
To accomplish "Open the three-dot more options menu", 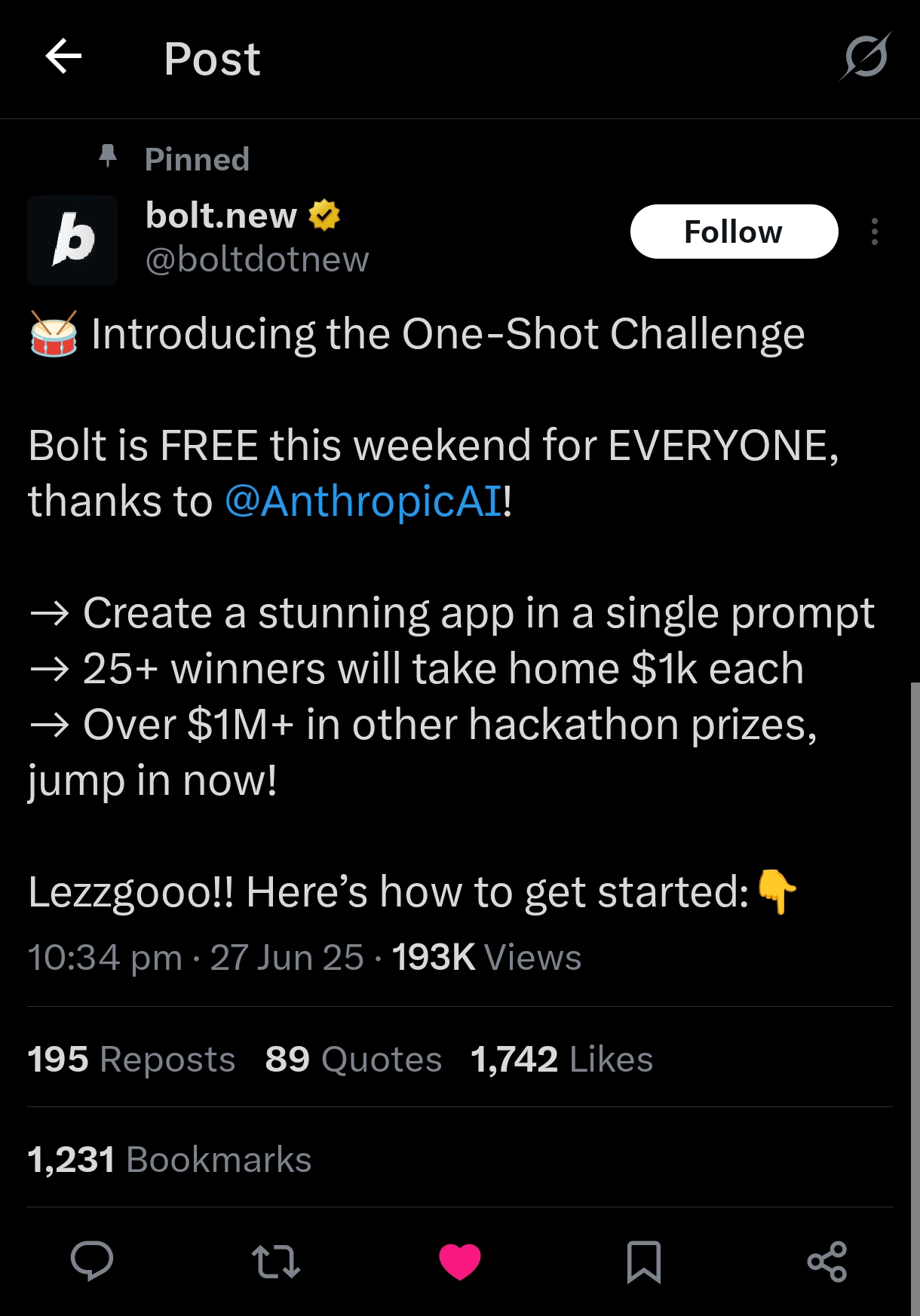I will pos(874,232).
